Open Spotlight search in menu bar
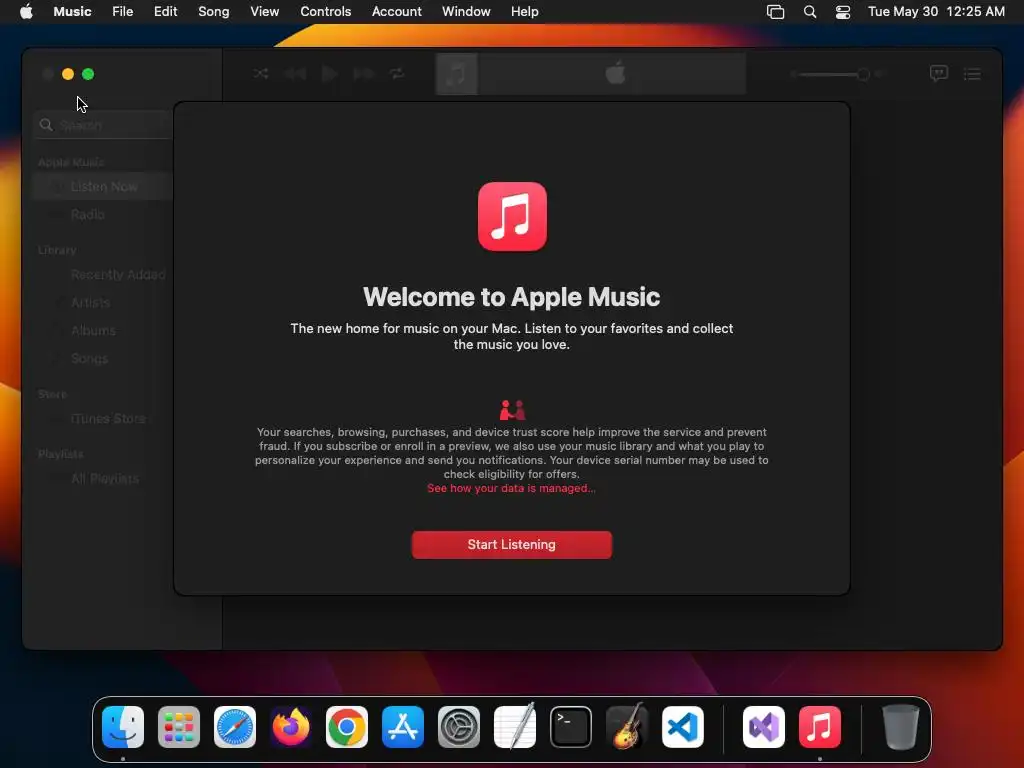Screen dimensions: 1024x768 [x=810, y=12]
